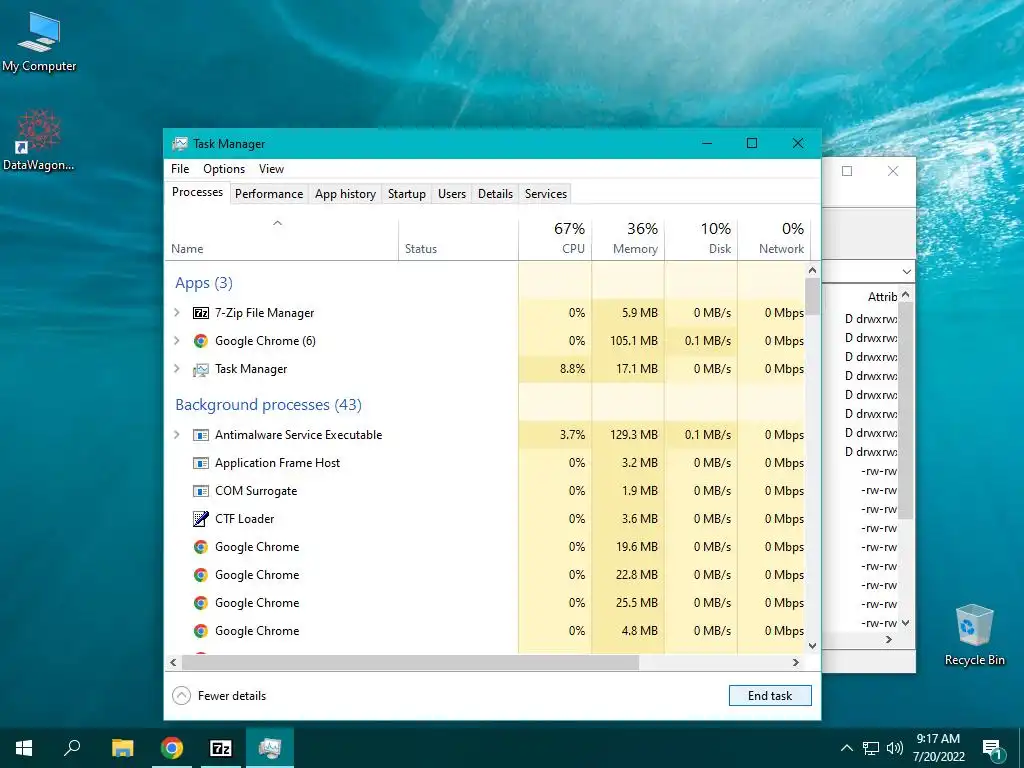The image size is (1024, 768).
Task: Click Chrome icon in the 22.8 MB row
Action: pyautogui.click(x=200, y=575)
